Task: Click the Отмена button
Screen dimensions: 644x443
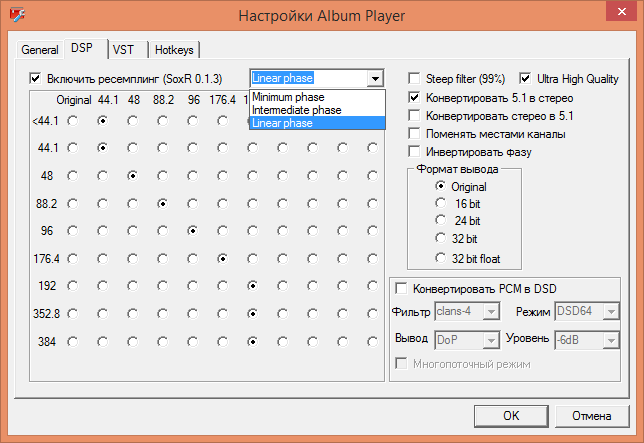Action: pyautogui.click(x=591, y=416)
